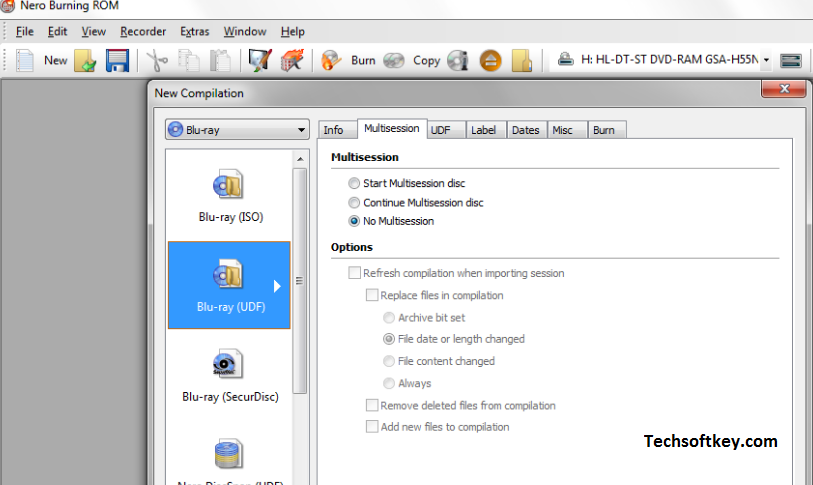Viewport: 813px width, 485px height.
Task: Click the yellow folder toolbar icon
Action: coord(522,61)
